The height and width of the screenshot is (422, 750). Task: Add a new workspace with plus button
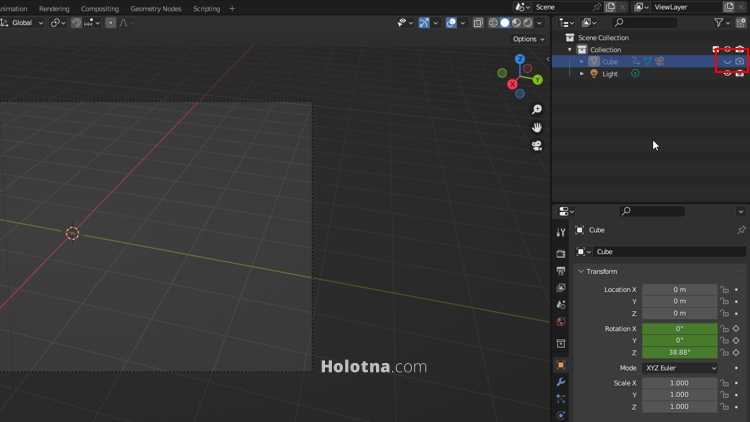point(232,9)
